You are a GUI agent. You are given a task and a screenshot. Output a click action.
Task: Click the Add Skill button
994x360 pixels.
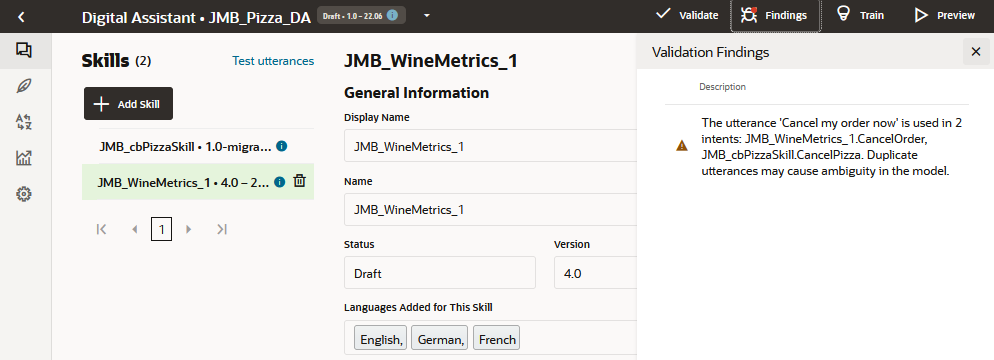(128, 104)
